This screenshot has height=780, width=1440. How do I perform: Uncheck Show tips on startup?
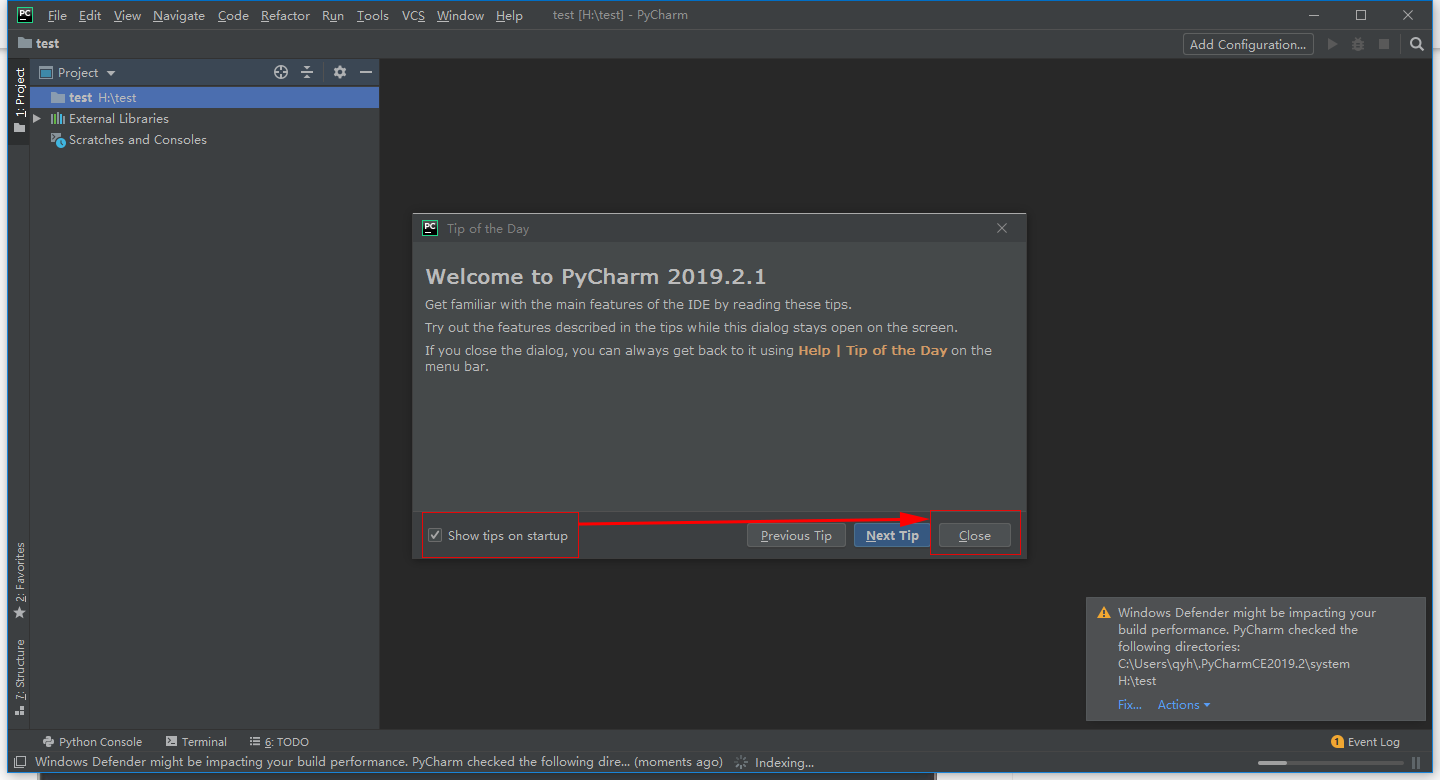click(435, 535)
